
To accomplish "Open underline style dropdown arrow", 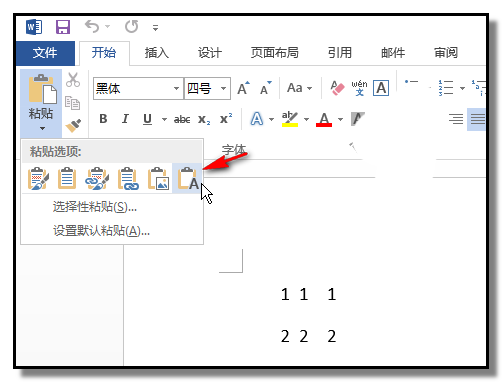I will coord(164,119).
